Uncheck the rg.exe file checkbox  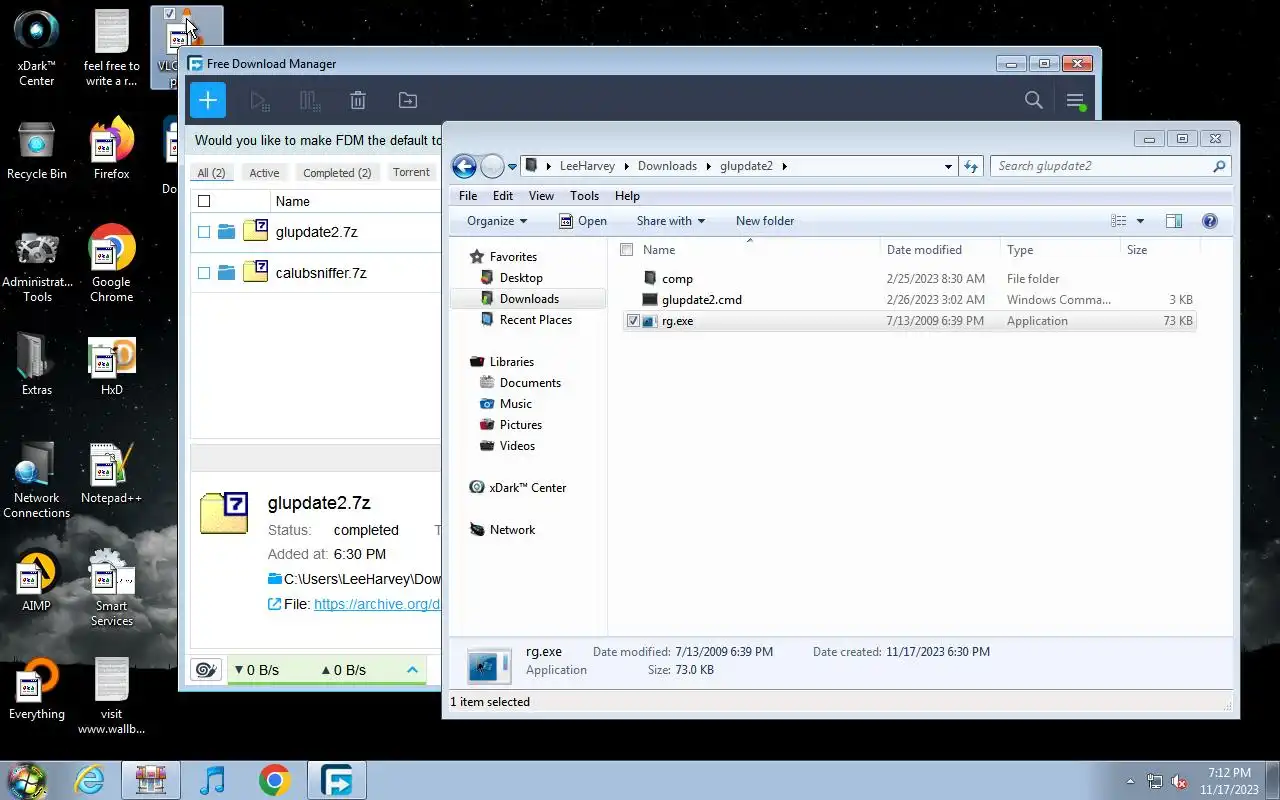coord(633,321)
